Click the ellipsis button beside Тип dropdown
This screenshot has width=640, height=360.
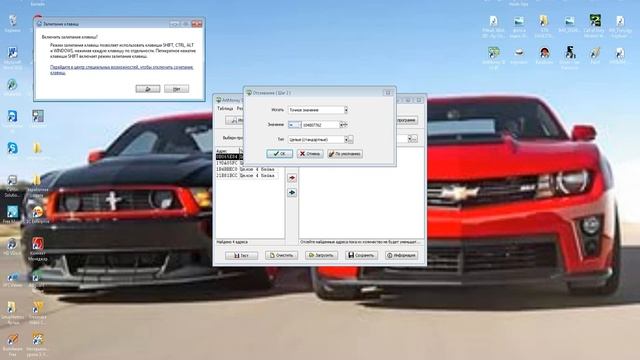pyautogui.click(x=351, y=140)
